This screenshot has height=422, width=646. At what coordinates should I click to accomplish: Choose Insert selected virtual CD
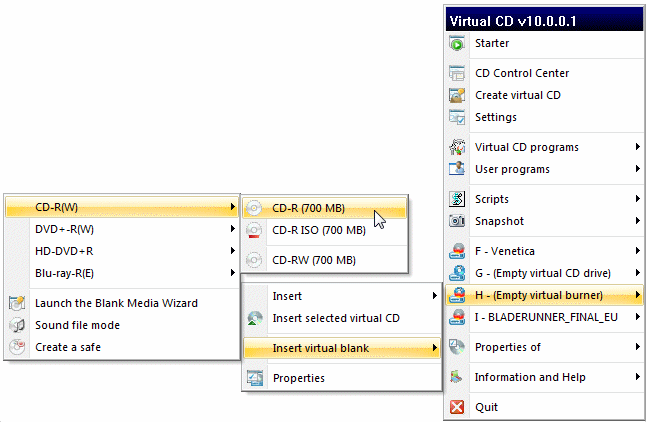click(x=336, y=318)
